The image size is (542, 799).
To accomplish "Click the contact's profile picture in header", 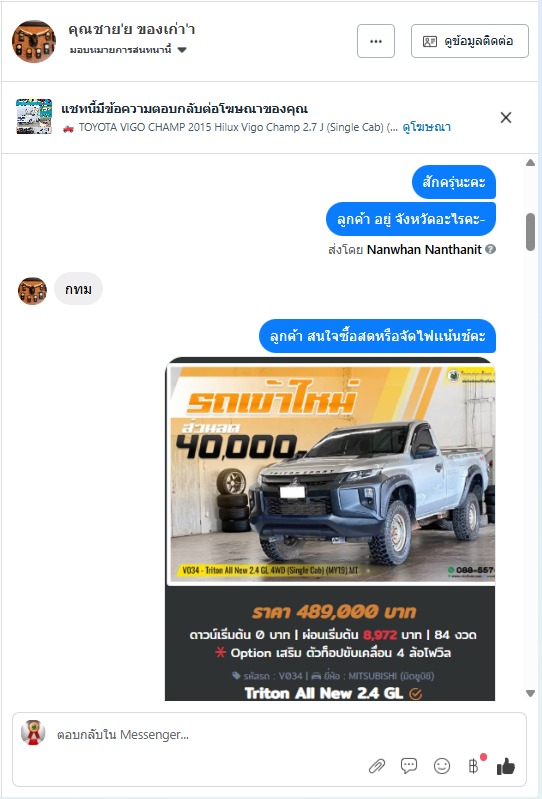I will pyautogui.click(x=34, y=41).
